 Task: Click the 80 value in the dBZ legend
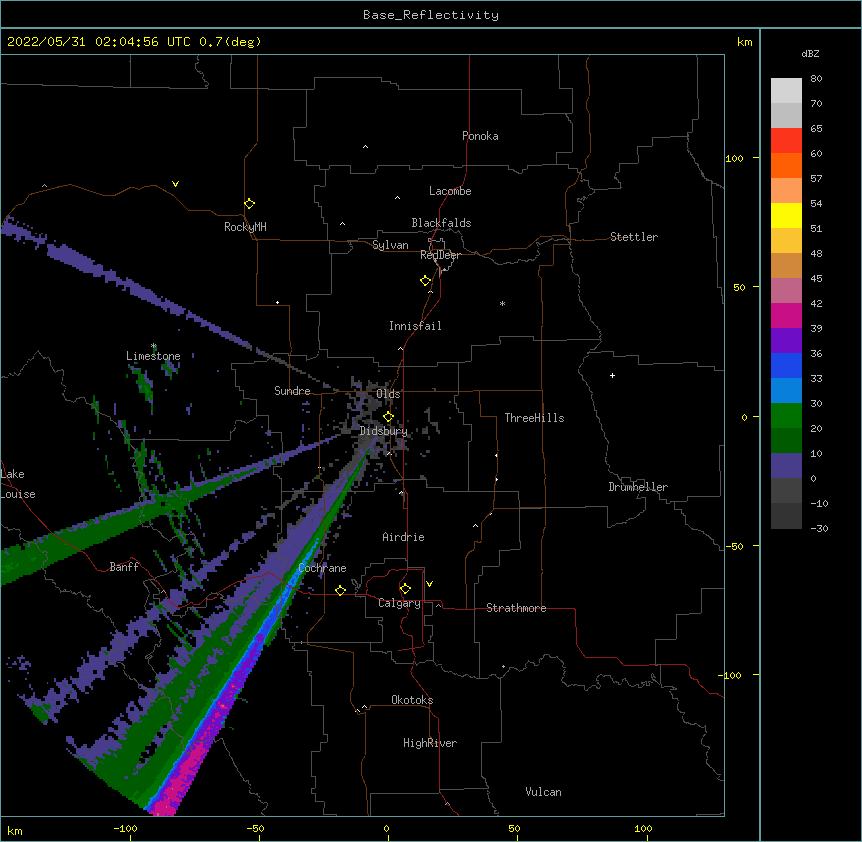pyautogui.click(x=816, y=79)
